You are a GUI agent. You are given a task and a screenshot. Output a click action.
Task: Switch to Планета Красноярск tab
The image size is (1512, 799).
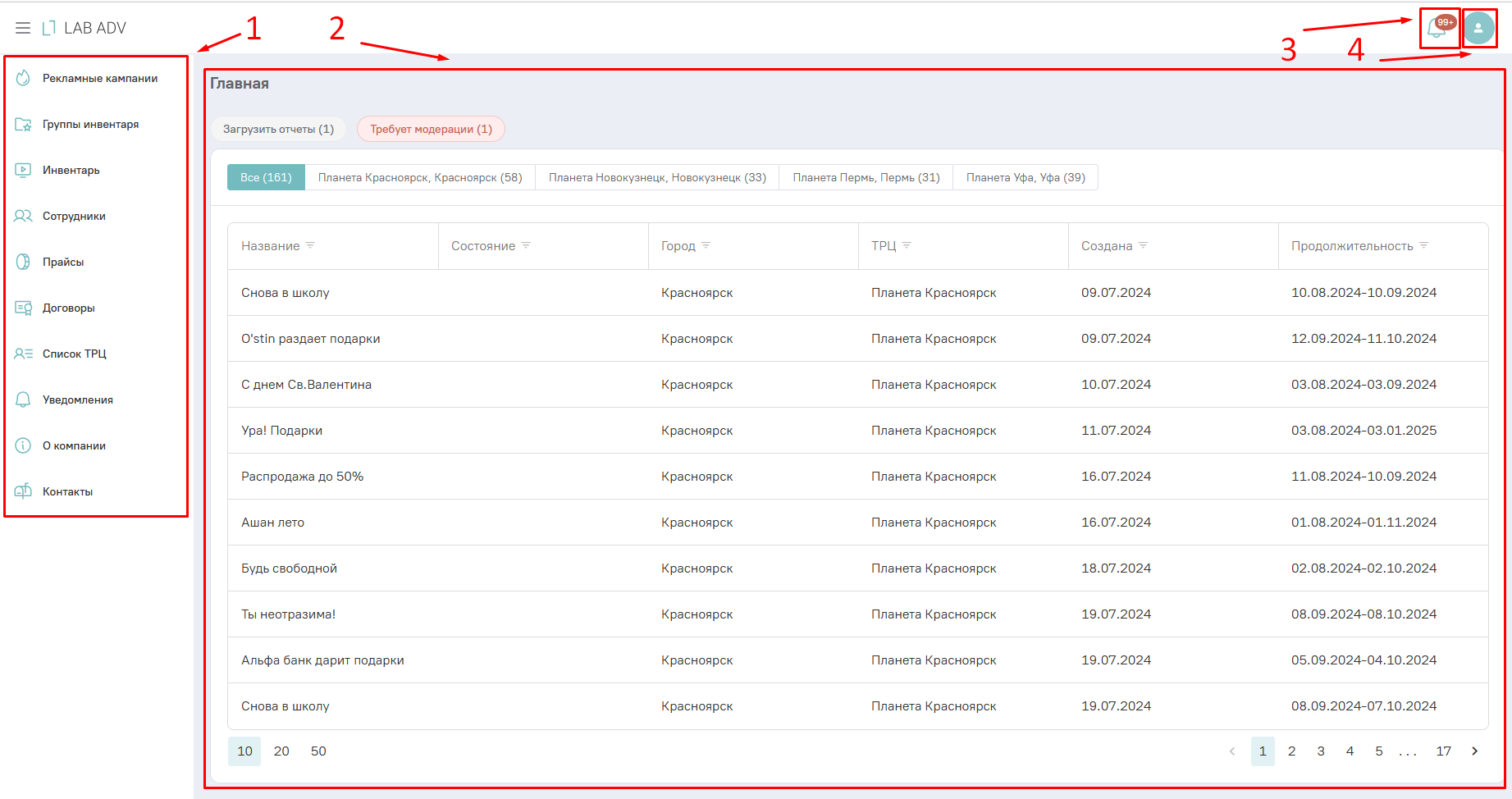pos(420,177)
